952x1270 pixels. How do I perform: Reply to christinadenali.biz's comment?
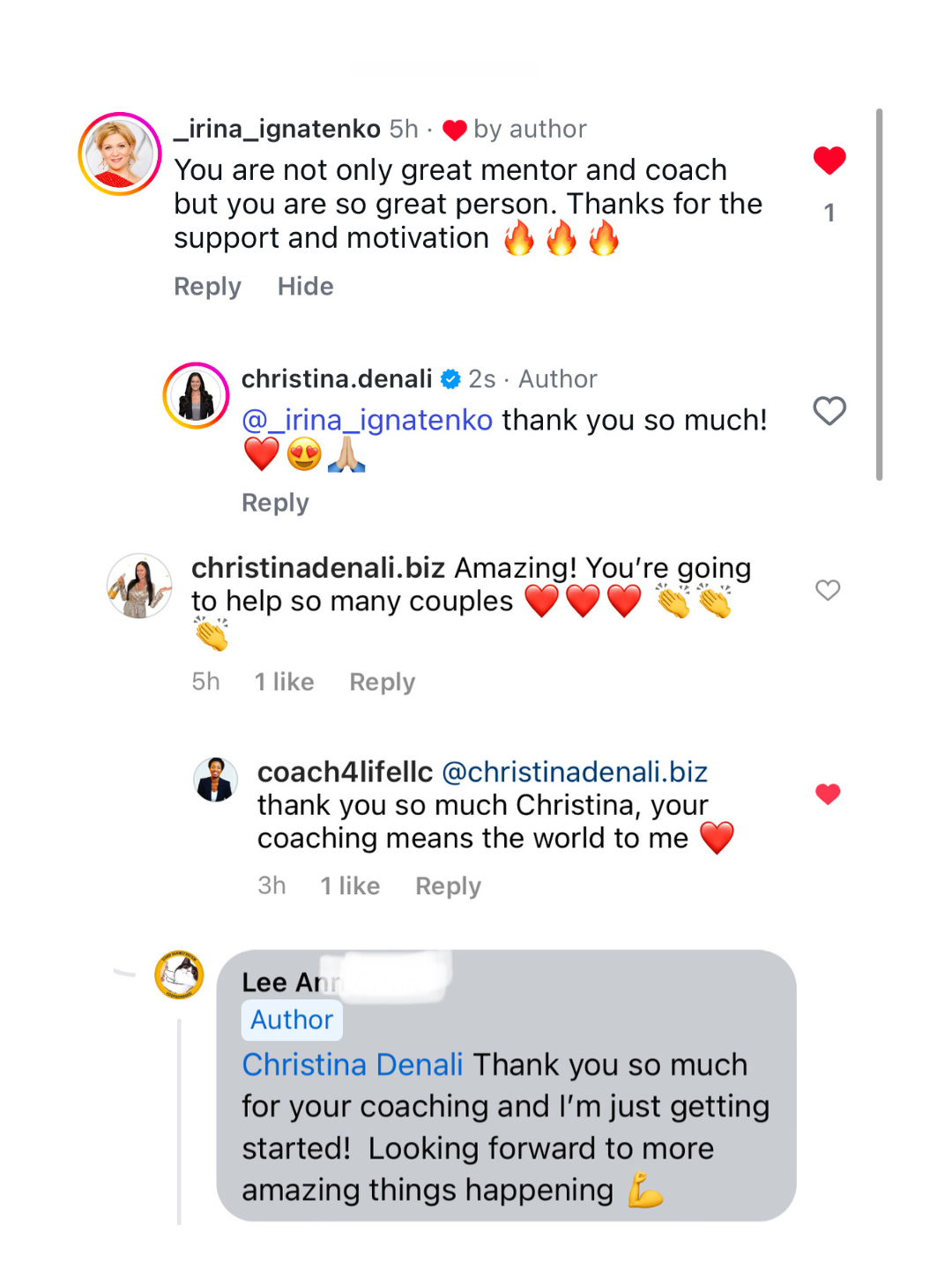(382, 682)
